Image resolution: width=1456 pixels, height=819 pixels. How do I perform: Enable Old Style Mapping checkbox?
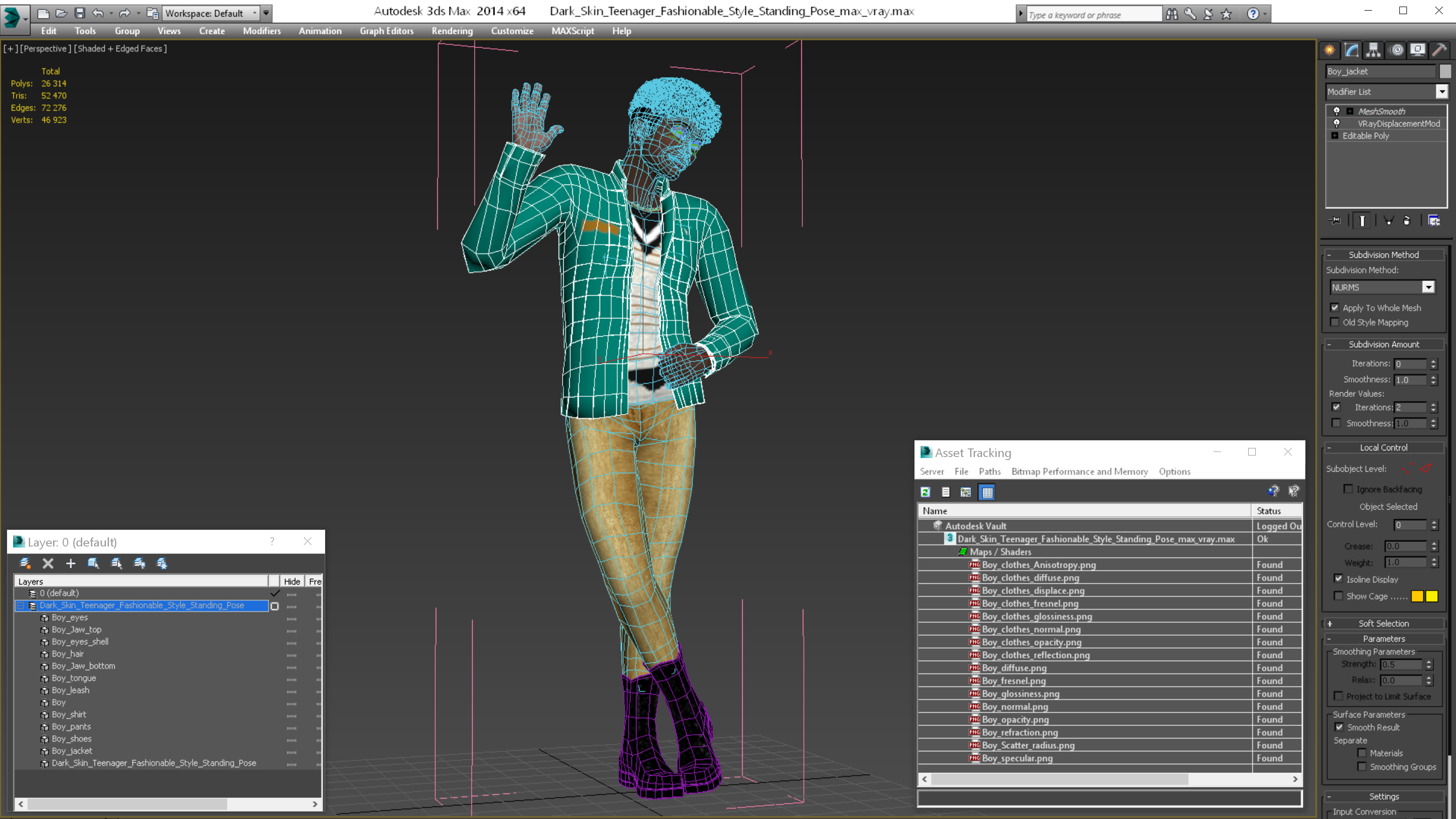pos(1335,322)
